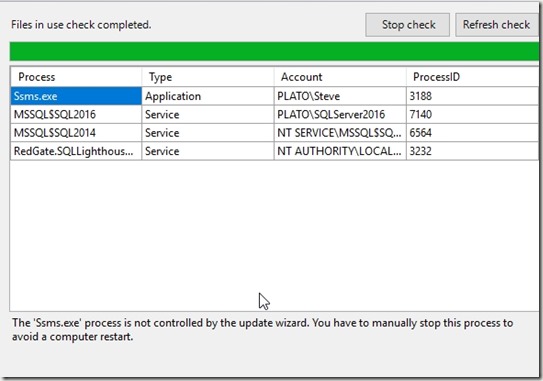
Task: Click the Service type for MSSQL$SQL2014
Action: pos(208,133)
